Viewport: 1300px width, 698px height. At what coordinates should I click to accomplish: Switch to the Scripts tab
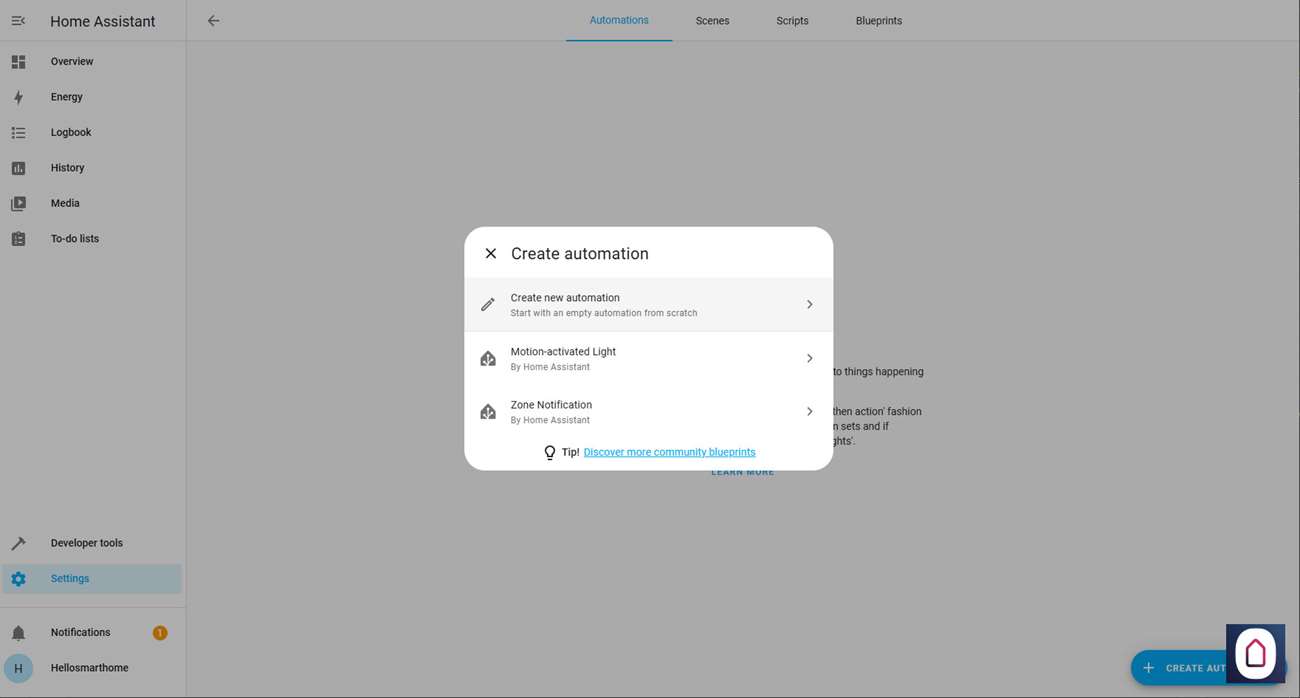pos(792,20)
